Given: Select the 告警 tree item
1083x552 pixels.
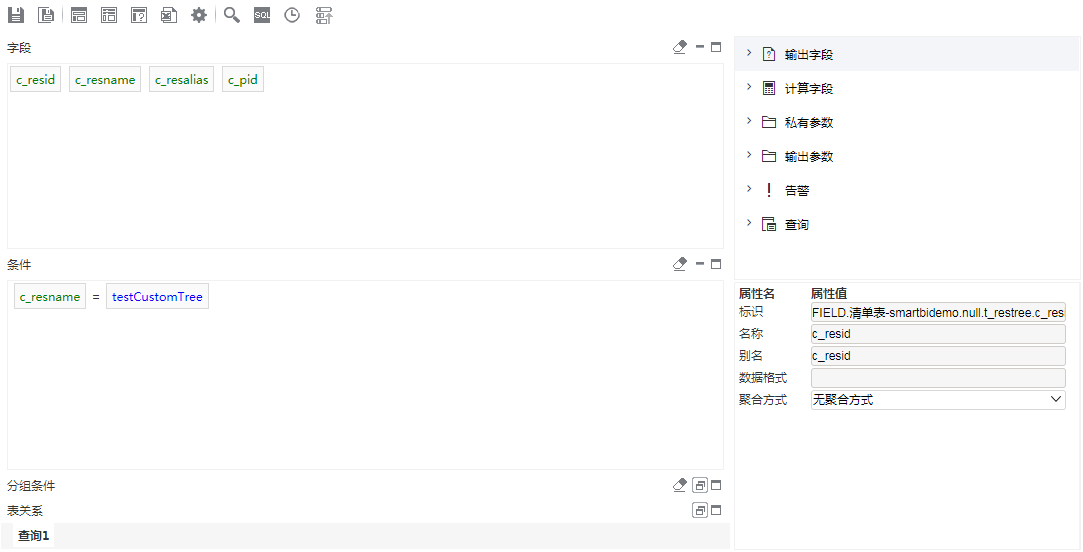Looking at the screenshot, I should (797, 190).
